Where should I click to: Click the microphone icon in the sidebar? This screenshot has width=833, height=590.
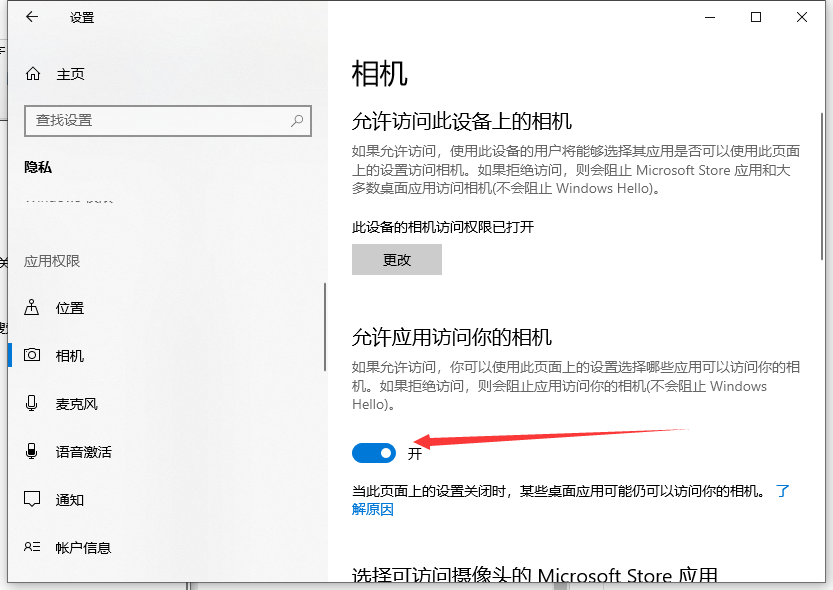(33, 404)
